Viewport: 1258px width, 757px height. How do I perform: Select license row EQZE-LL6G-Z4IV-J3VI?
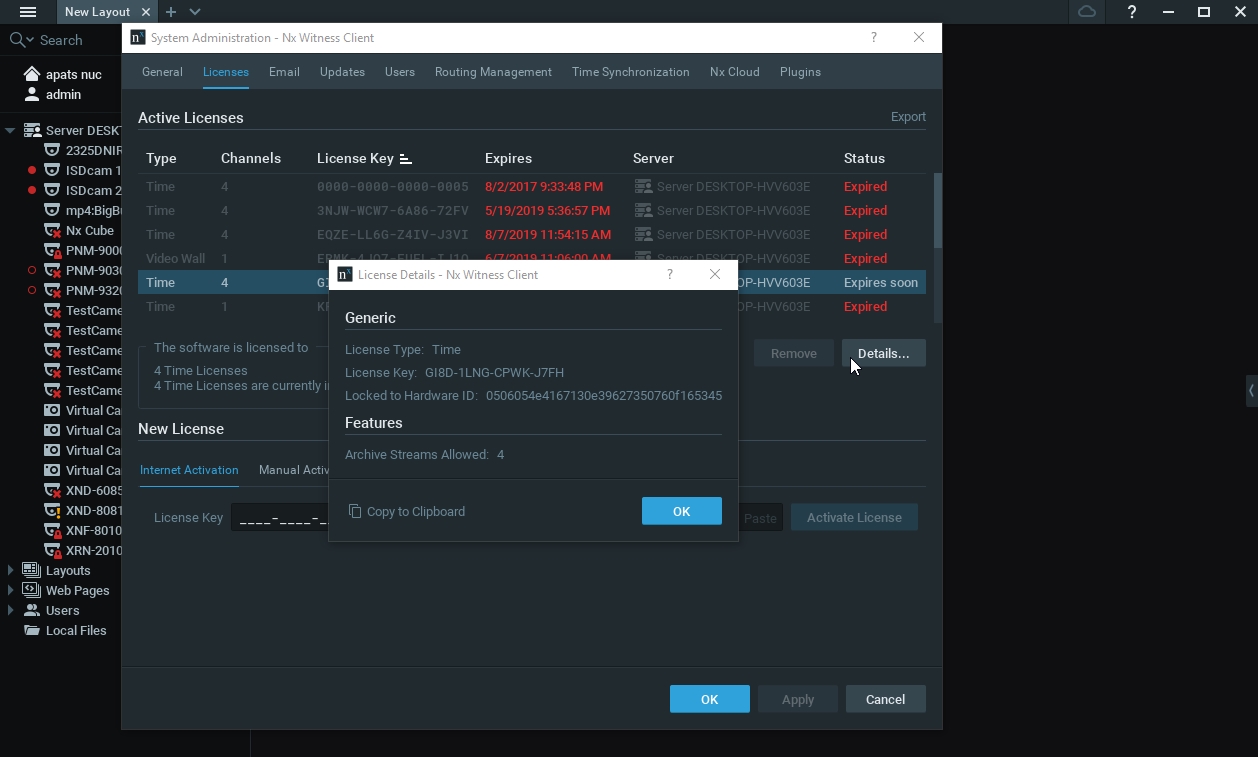tap(532, 234)
